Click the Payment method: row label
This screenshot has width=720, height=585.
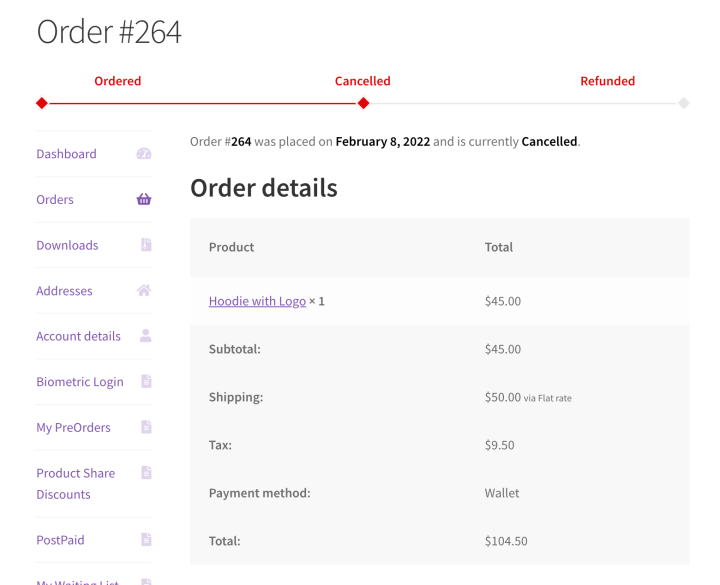click(260, 493)
